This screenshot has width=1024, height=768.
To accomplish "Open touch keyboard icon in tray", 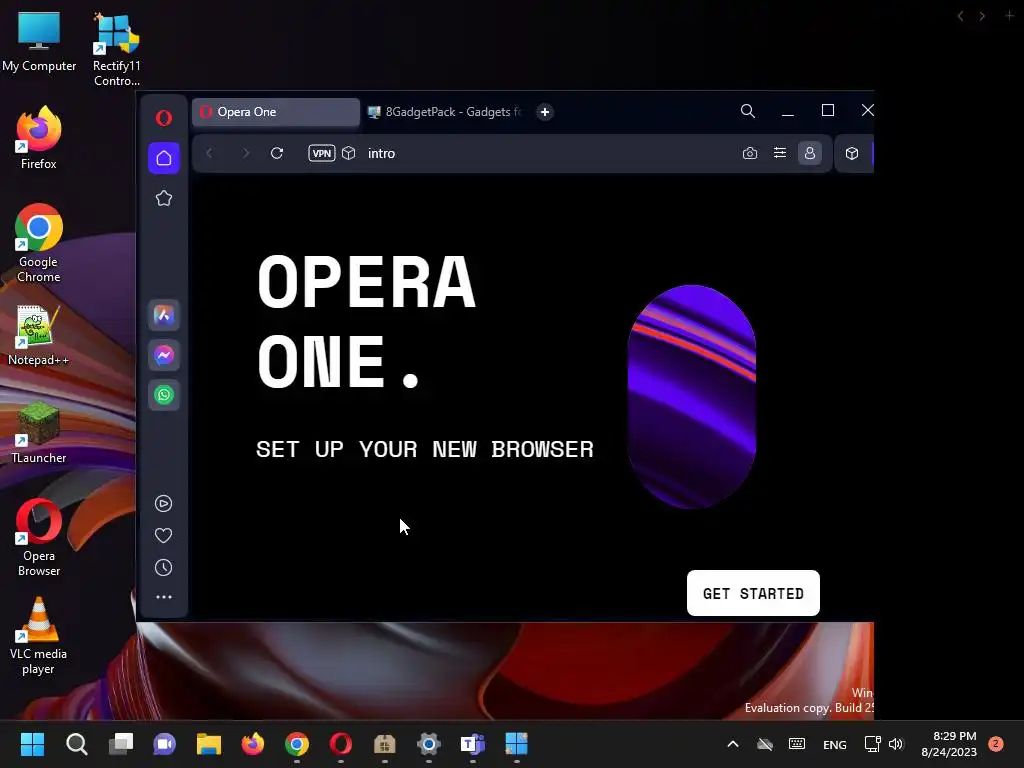I will tap(797, 744).
